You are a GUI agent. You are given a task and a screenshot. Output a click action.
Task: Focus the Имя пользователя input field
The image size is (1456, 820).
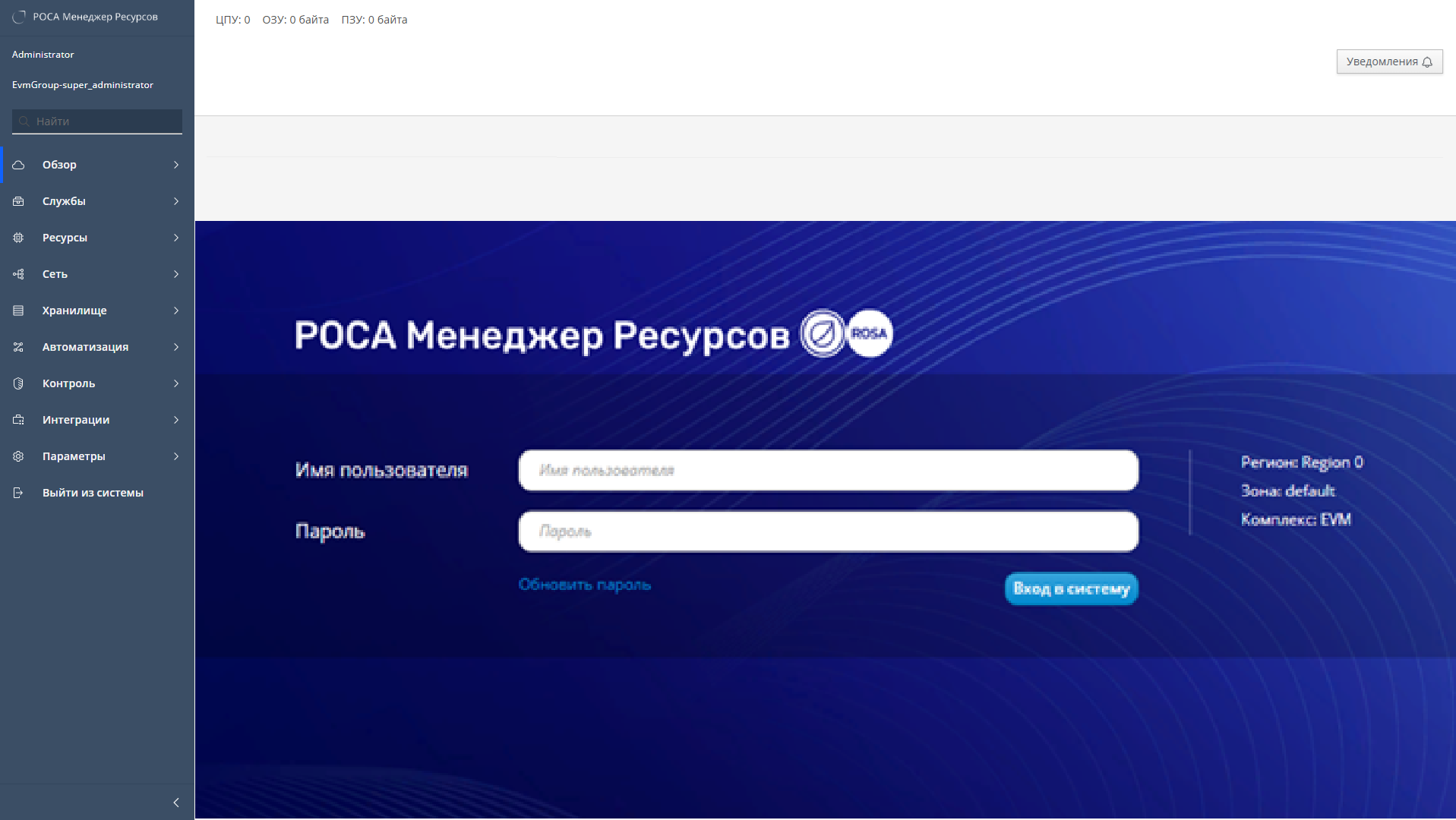point(828,471)
